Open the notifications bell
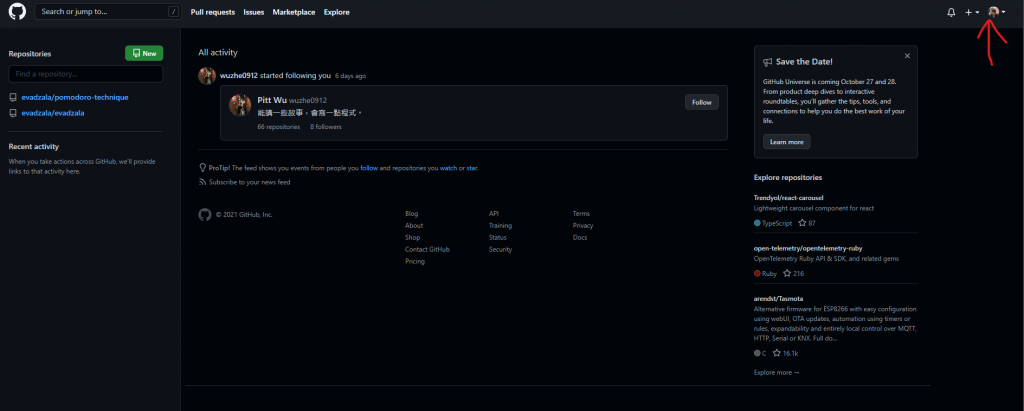Image resolution: width=1024 pixels, height=411 pixels. [951, 12]
